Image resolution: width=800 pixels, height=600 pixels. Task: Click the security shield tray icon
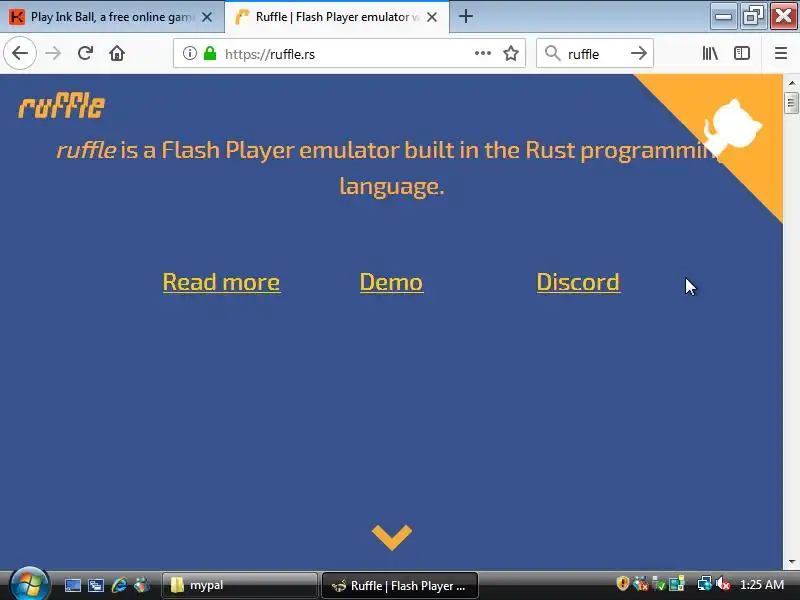click(622, 583)
